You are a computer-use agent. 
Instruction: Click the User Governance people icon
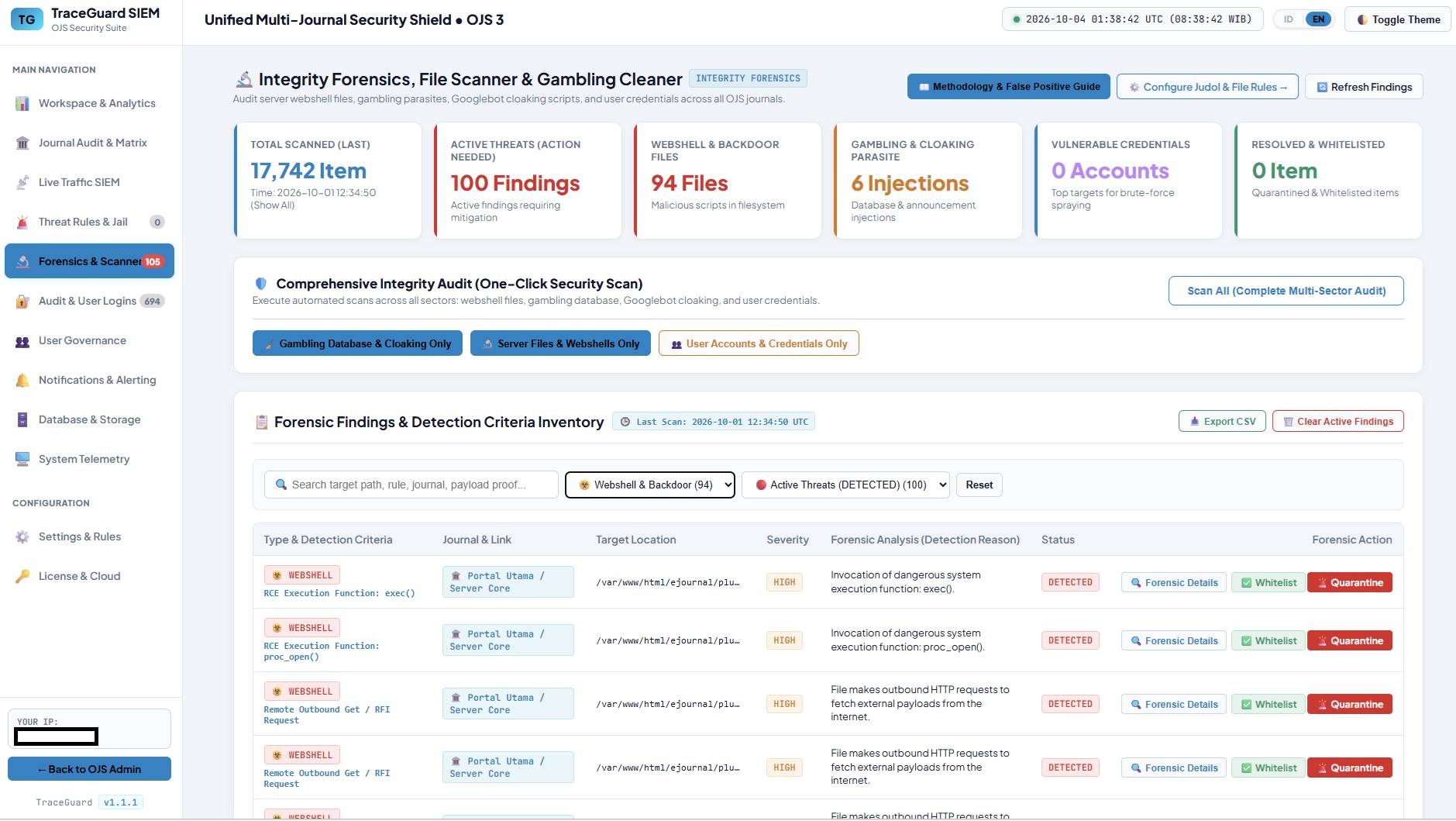22,340
